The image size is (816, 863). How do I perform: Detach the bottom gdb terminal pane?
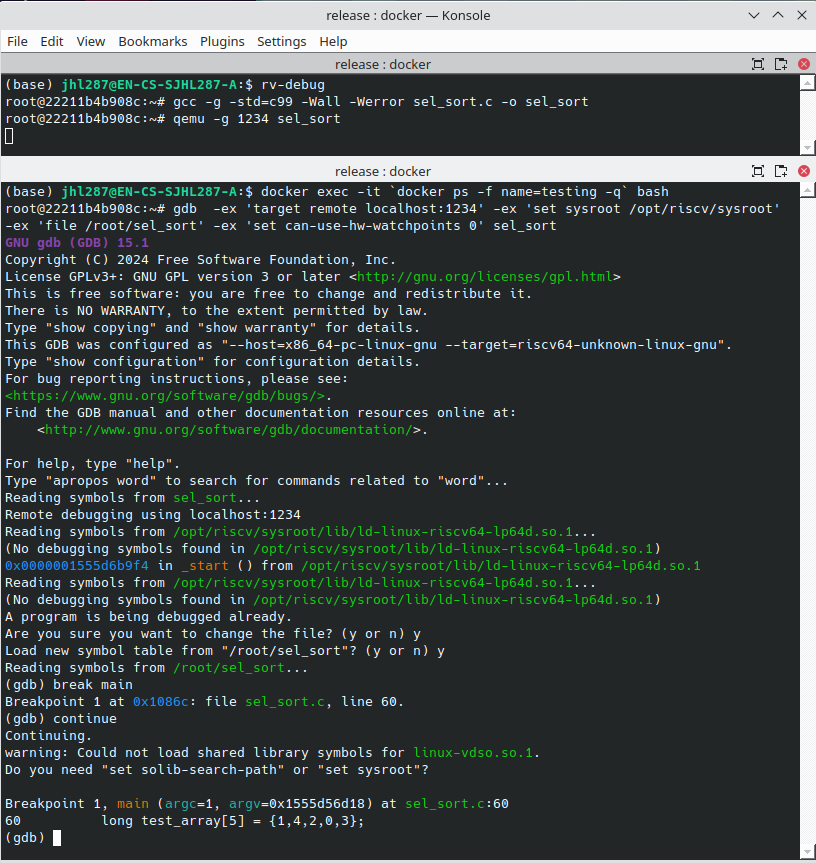[781, 171]
